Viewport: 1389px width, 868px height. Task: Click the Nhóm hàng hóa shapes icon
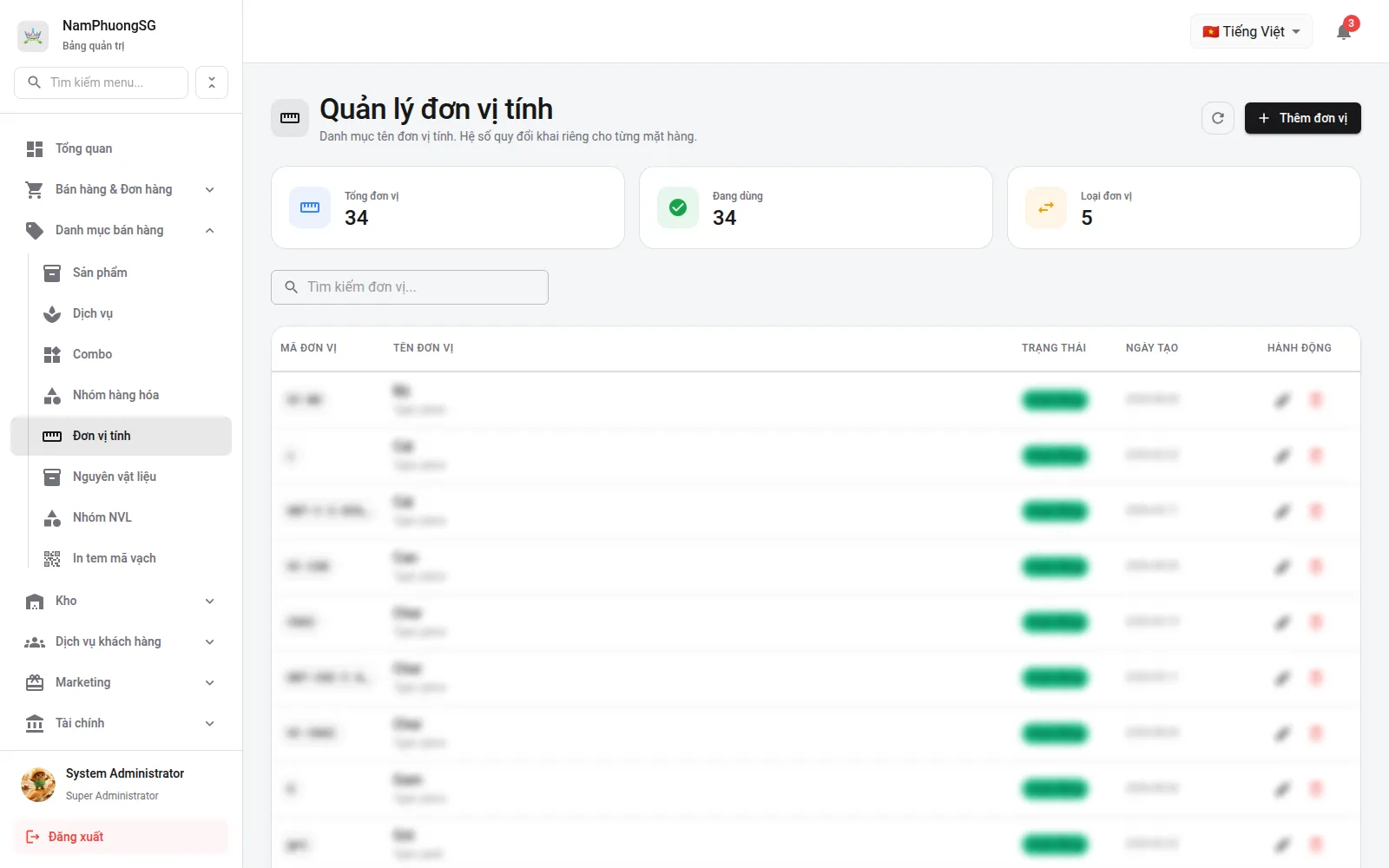[52, 395]
